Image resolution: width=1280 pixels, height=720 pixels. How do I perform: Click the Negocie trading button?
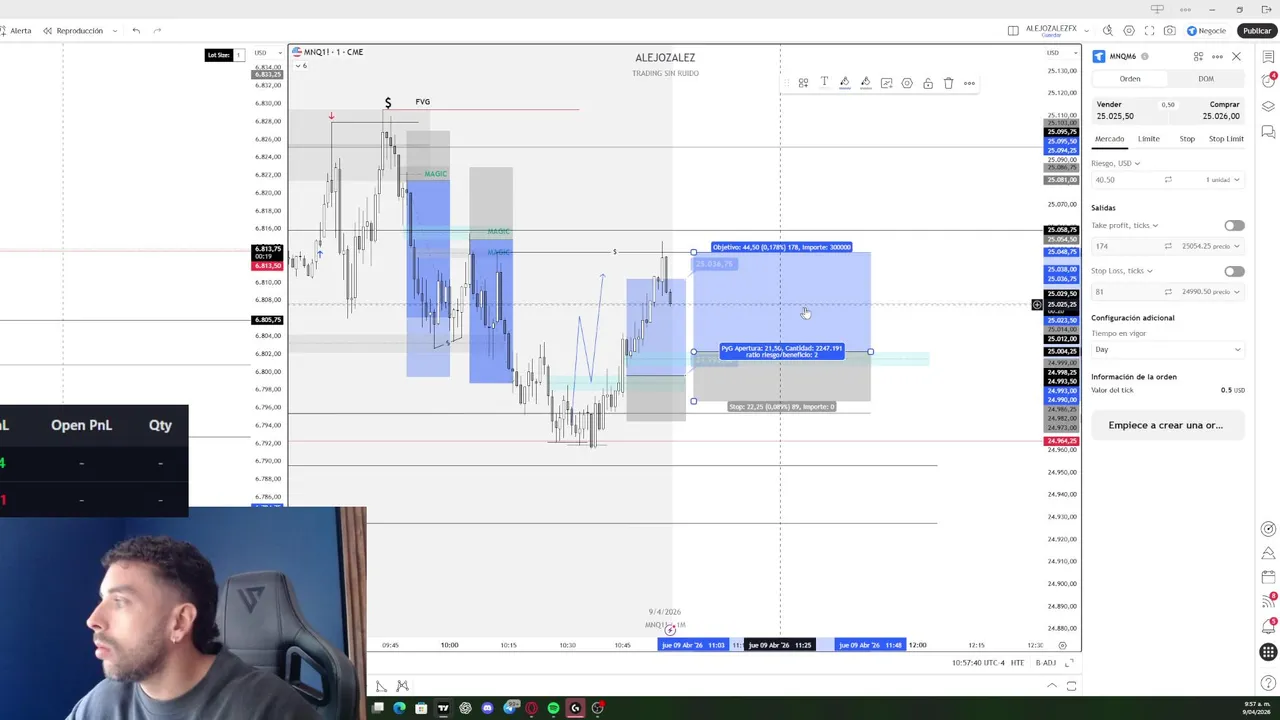pos(1207,31)
